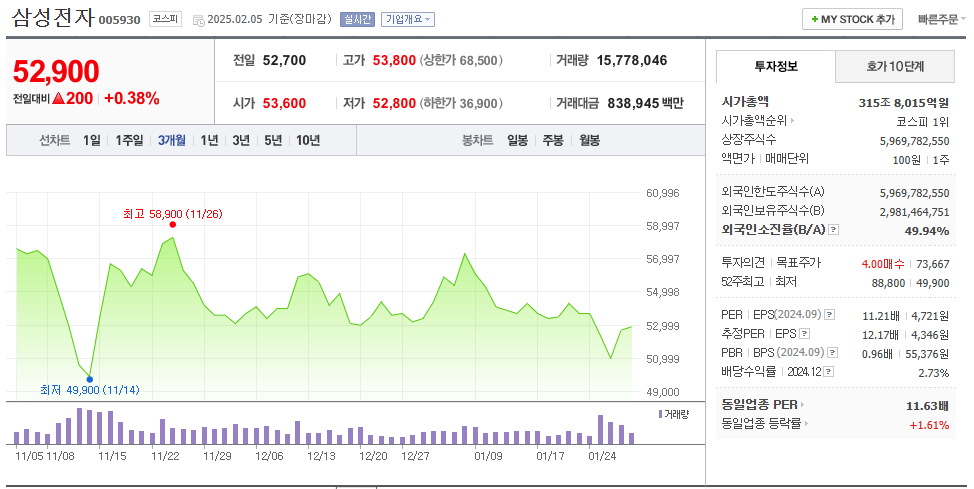Click help icon beside 추정PER EPS
This screenshot has height=489, width=974.
[x=804, y=334]
